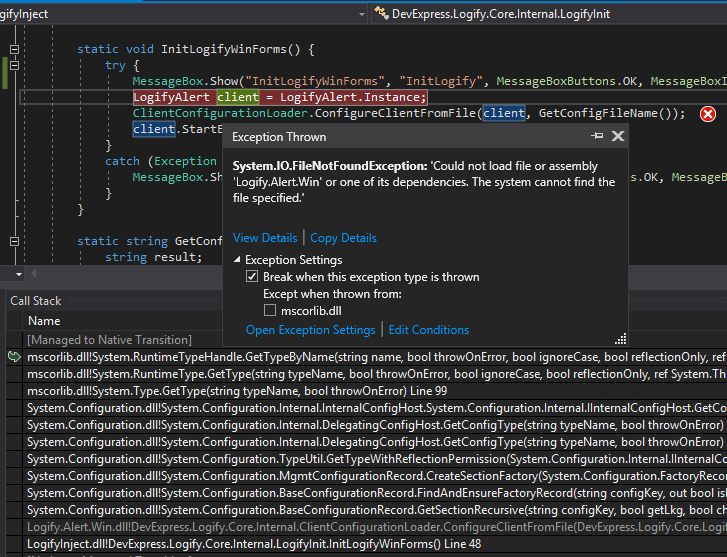This screenshot has height=557, width=727.
Task: Select the FindAndEnsureFactoryRecord stack frame
Action: pyautogui.click(x=375, y=493)
